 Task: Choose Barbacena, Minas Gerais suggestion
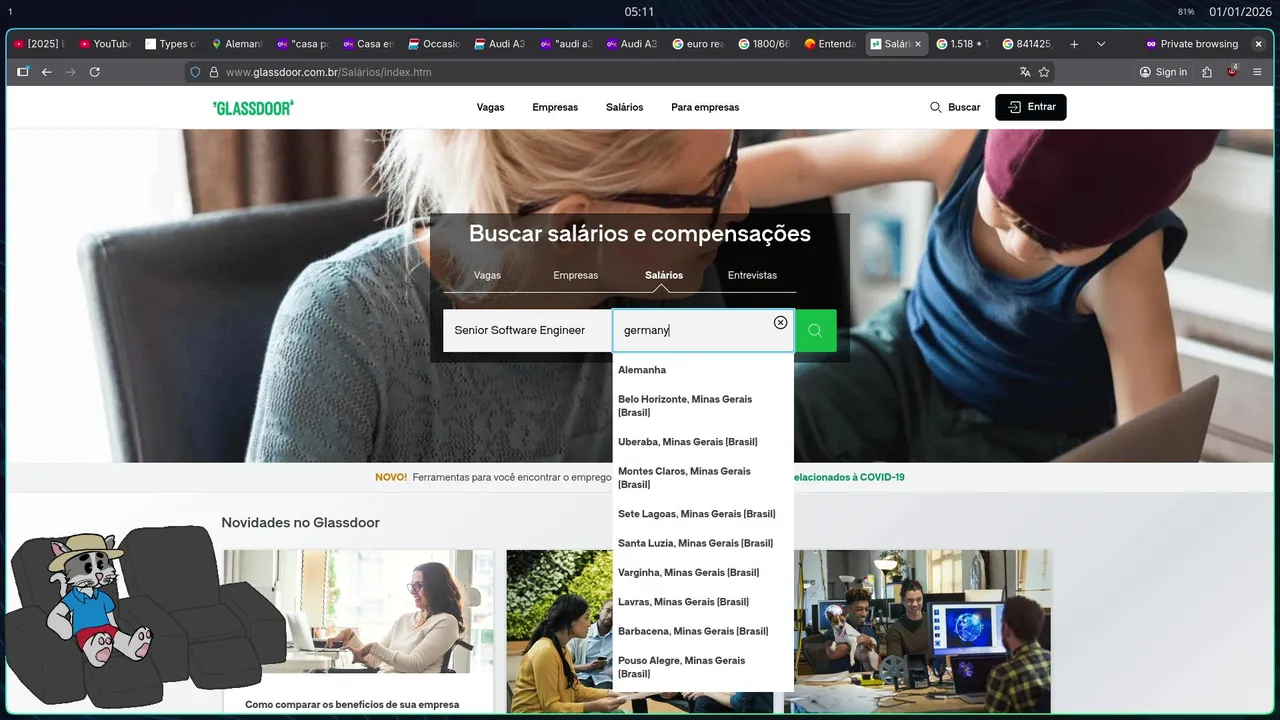703,631
